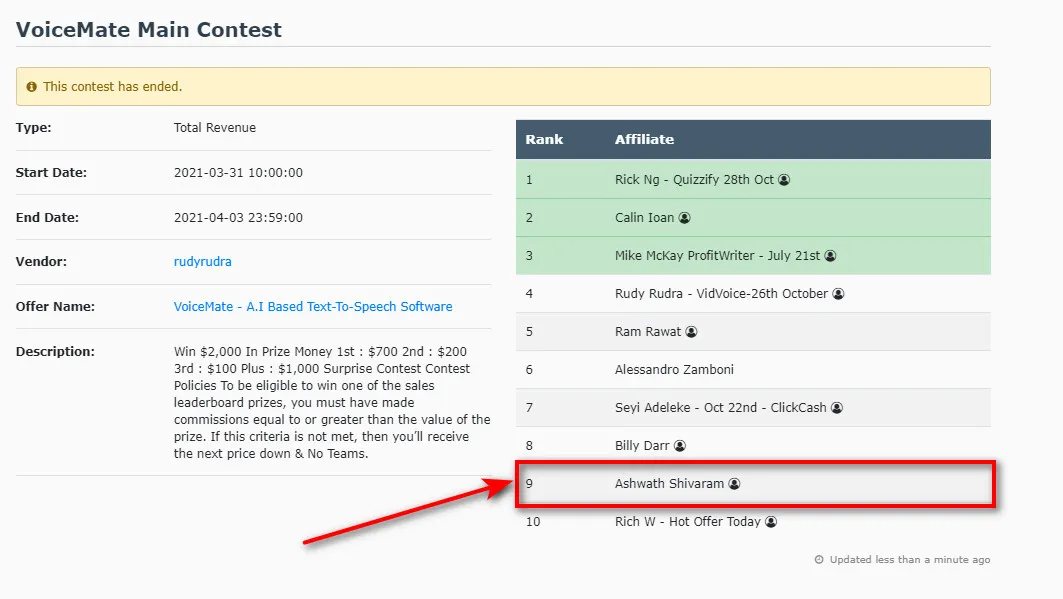The width and height of the screenshot is (1063, 599).
Task: Select rank 1 Rick Ng row
Action: click(753, 180)
